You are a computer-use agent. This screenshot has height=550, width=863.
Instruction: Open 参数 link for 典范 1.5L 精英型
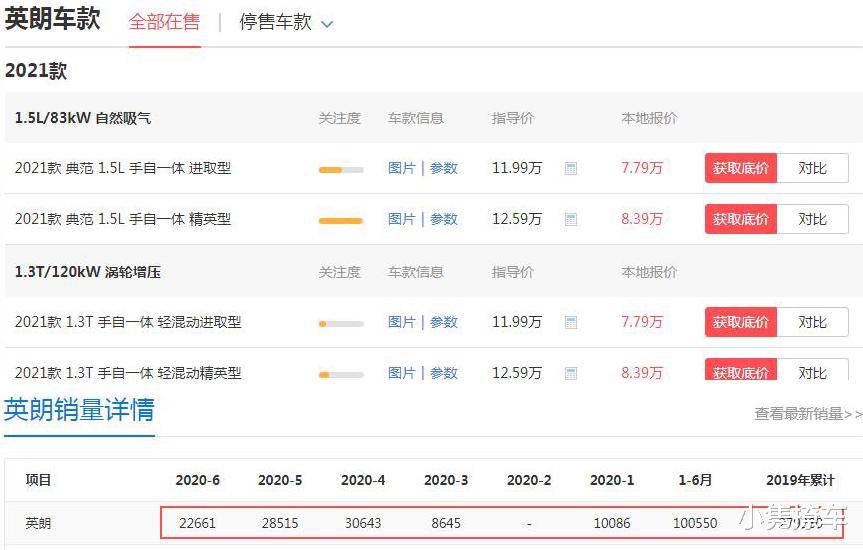(x=444, y=219)
